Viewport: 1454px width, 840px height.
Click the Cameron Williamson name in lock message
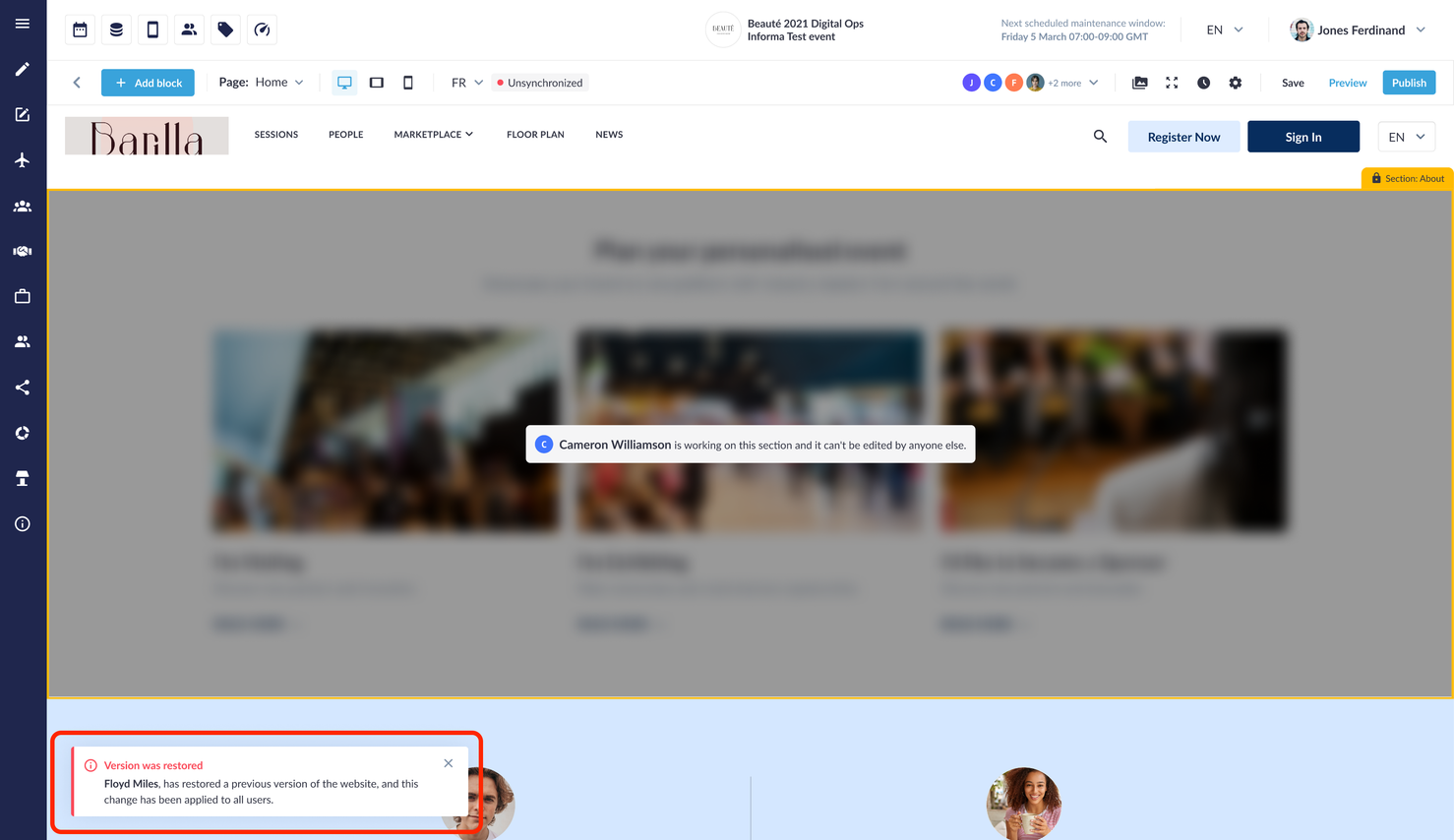coord(615,445)
